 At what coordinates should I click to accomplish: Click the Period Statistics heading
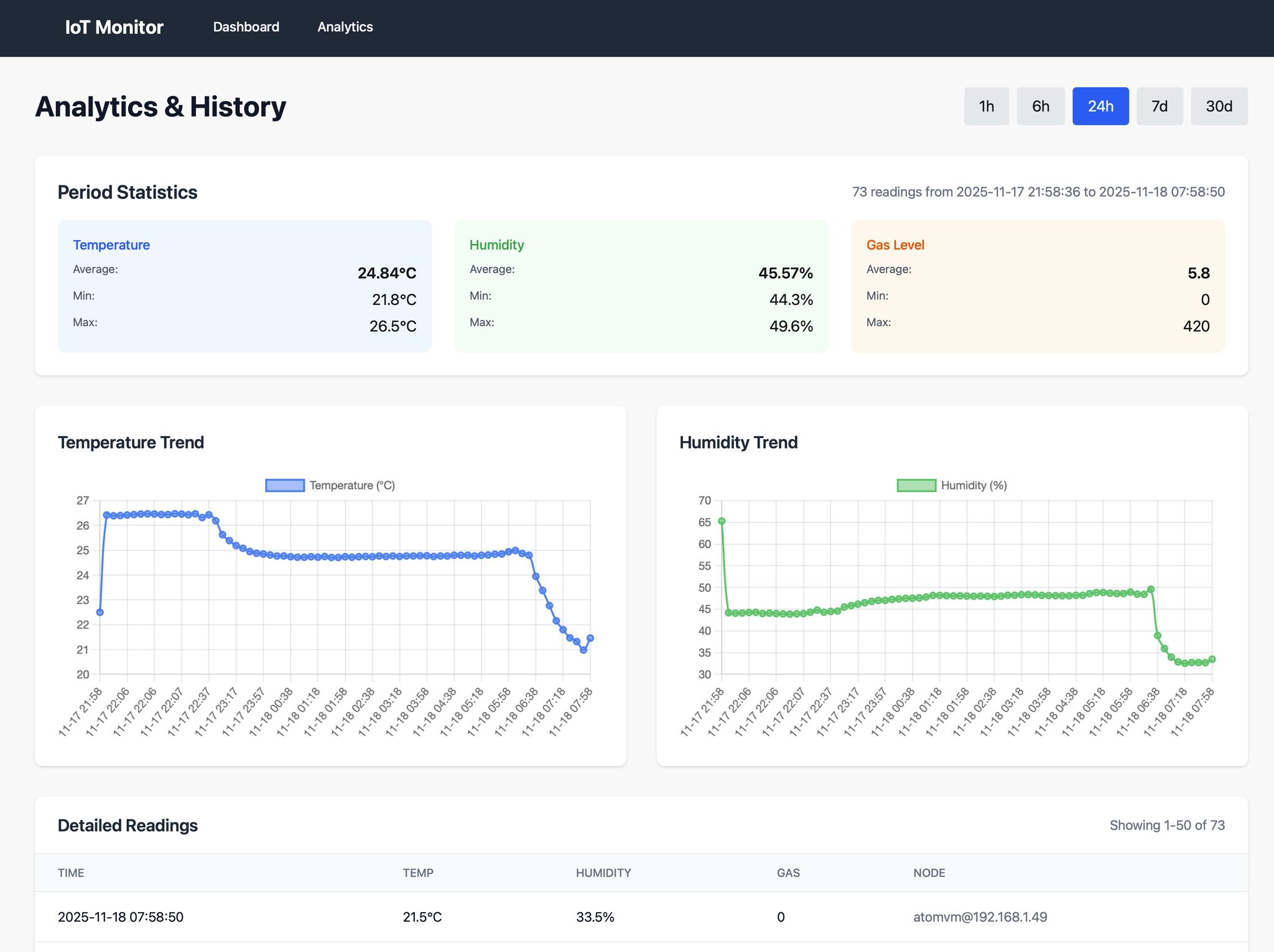(x=127, y=192)
